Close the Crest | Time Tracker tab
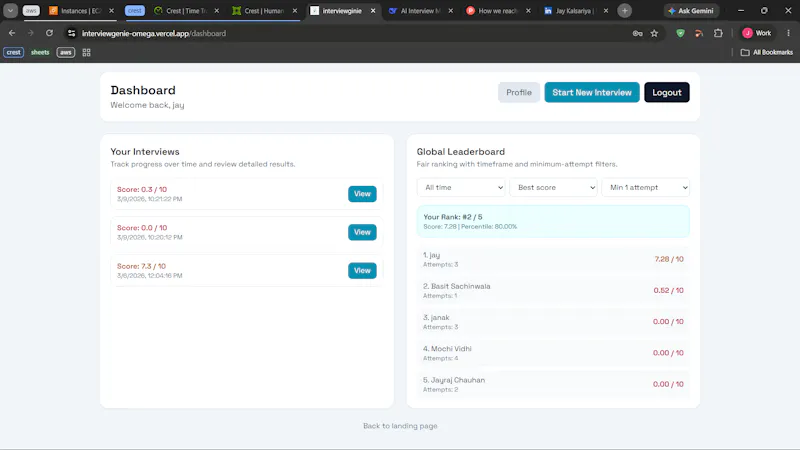800x450 pixels. pyautogui.click(x=216, y=11)
